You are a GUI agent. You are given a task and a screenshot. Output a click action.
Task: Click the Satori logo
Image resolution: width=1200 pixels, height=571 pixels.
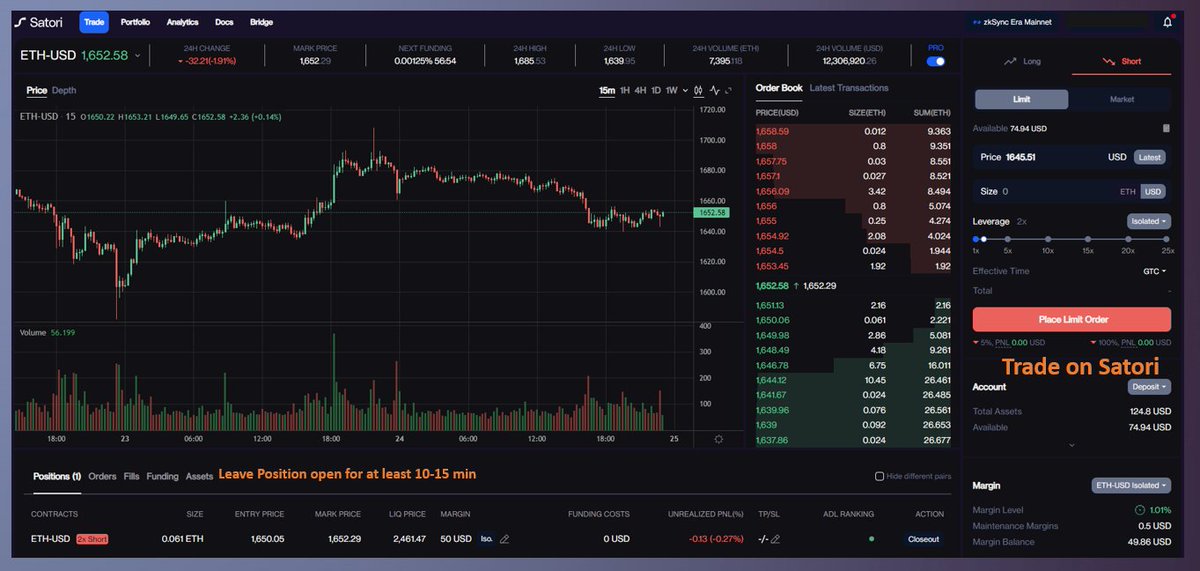(x=39, y=22)
